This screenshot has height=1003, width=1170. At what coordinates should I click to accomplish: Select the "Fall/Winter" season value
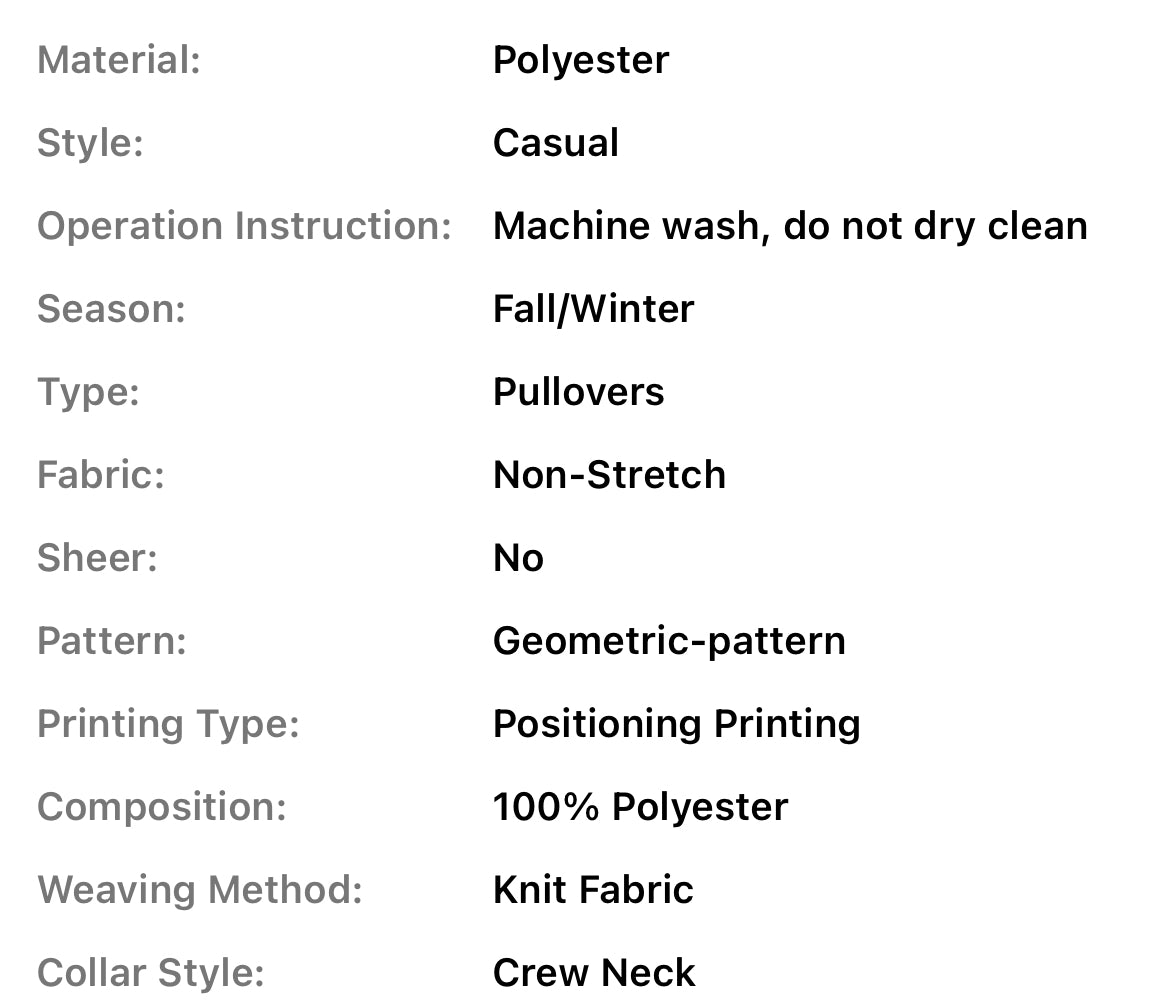coord(593,309)
